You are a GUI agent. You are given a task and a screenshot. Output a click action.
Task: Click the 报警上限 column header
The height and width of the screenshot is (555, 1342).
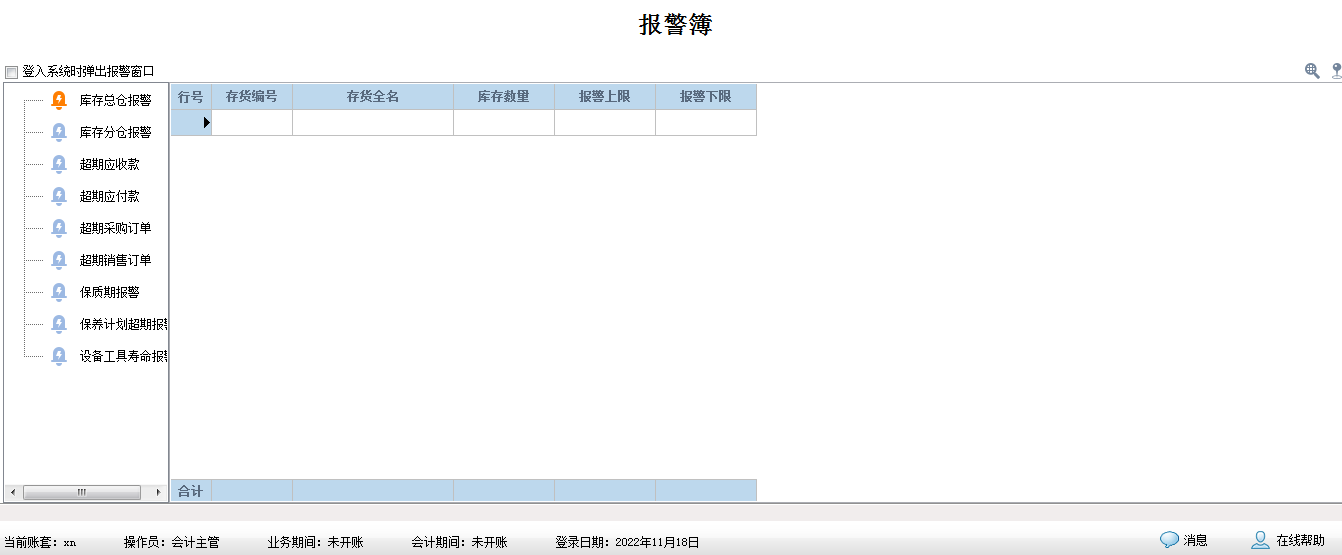(x=604, y=97)
